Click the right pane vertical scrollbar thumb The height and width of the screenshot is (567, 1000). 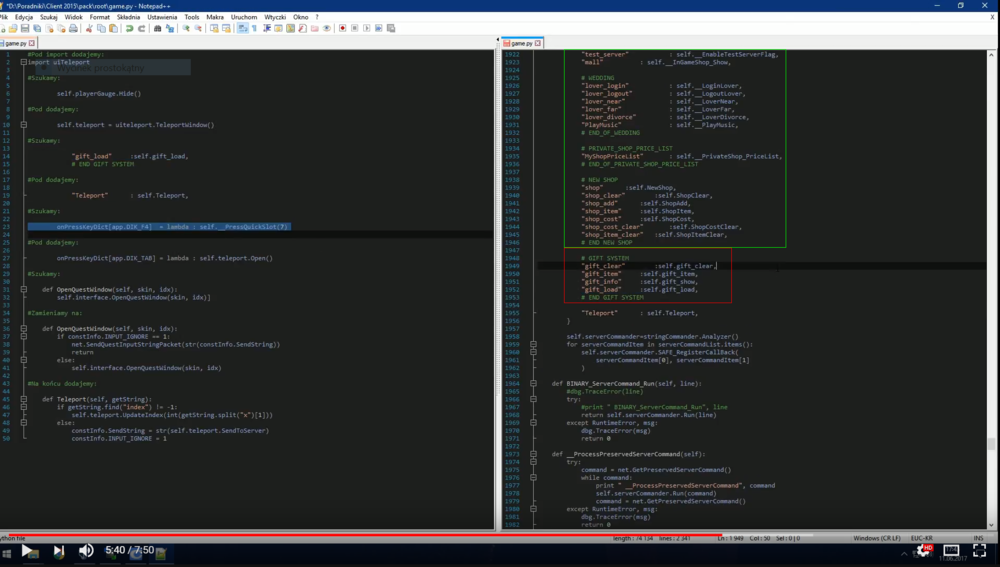[x=991, y=443]
